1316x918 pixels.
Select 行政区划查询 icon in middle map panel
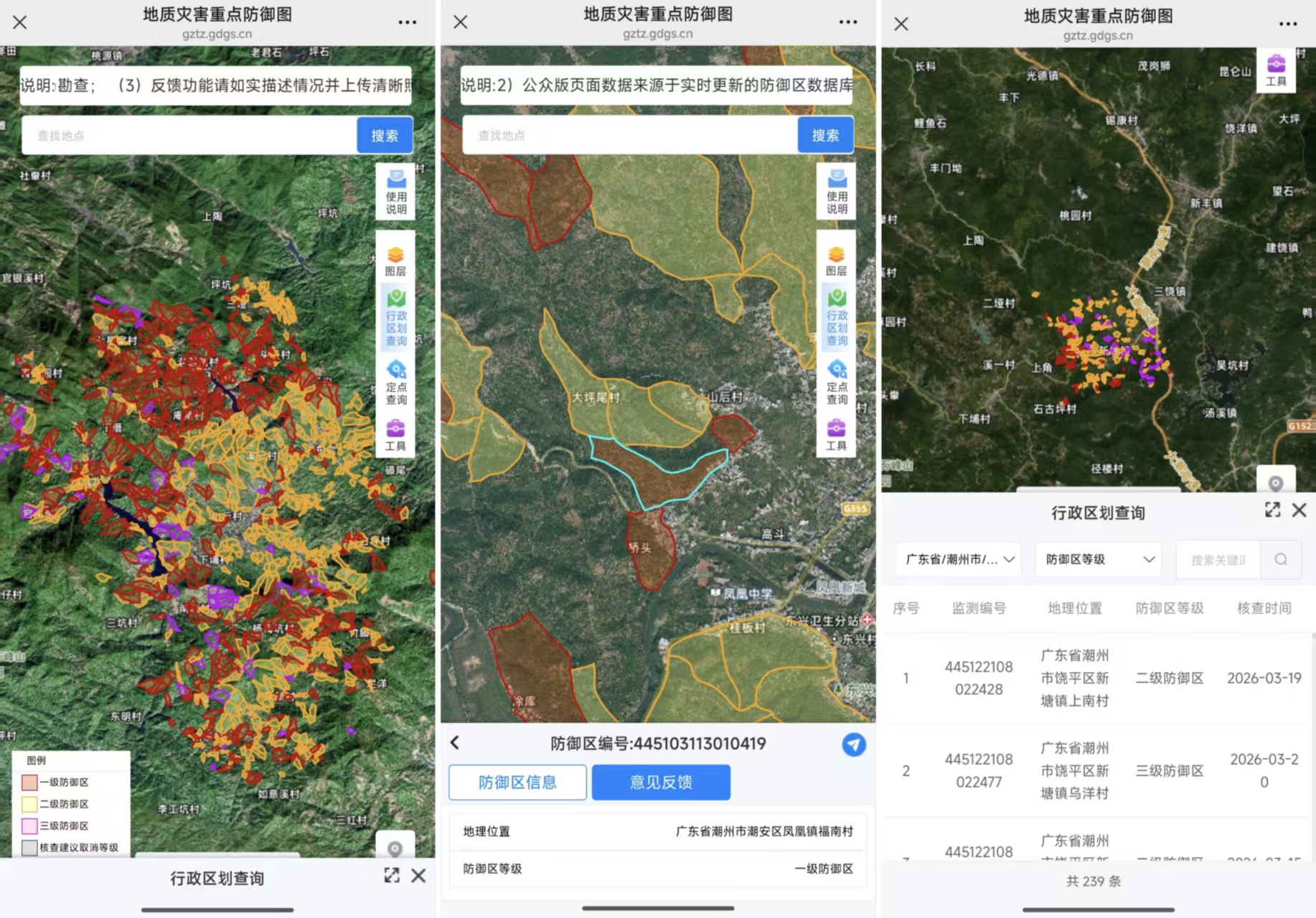[x=836, y=317]
